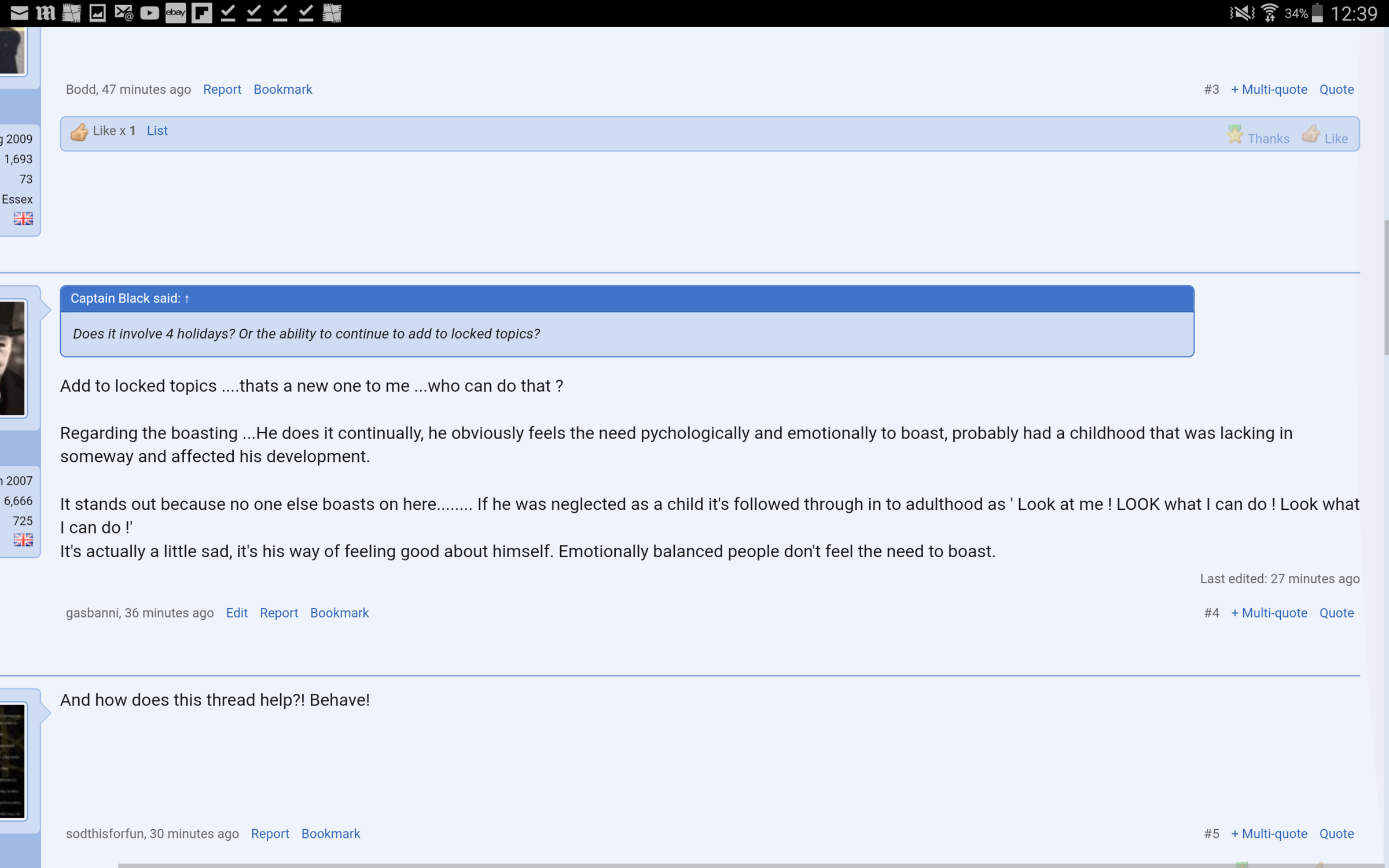The image size is (1389, 868).
Task: Report Bodd's post
Action: (x=222, y=90)
